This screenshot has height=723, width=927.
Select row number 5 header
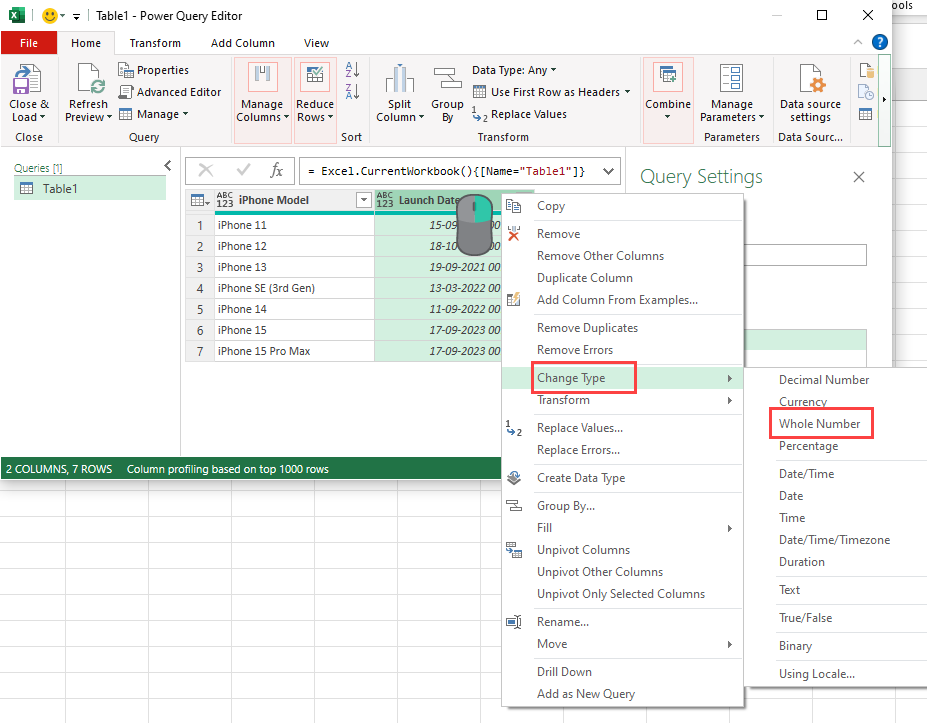200,309
